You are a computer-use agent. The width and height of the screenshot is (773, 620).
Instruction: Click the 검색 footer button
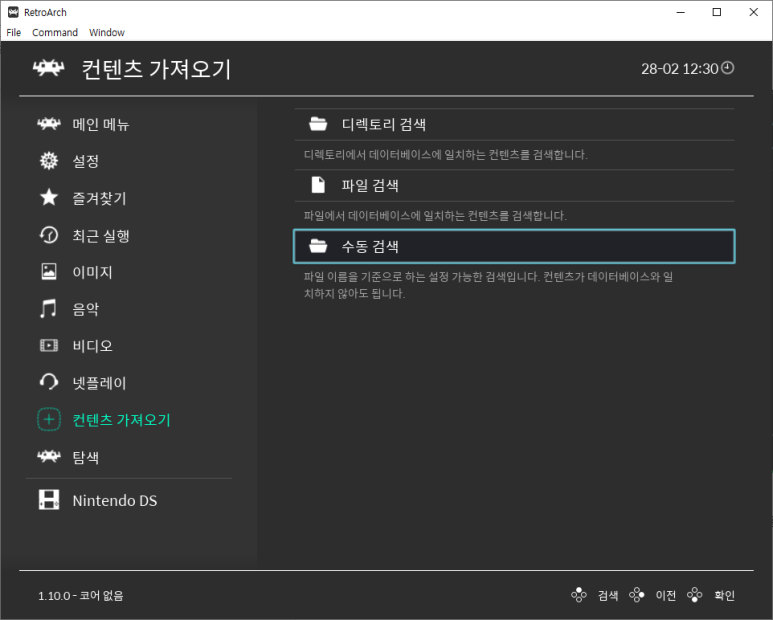608,596
